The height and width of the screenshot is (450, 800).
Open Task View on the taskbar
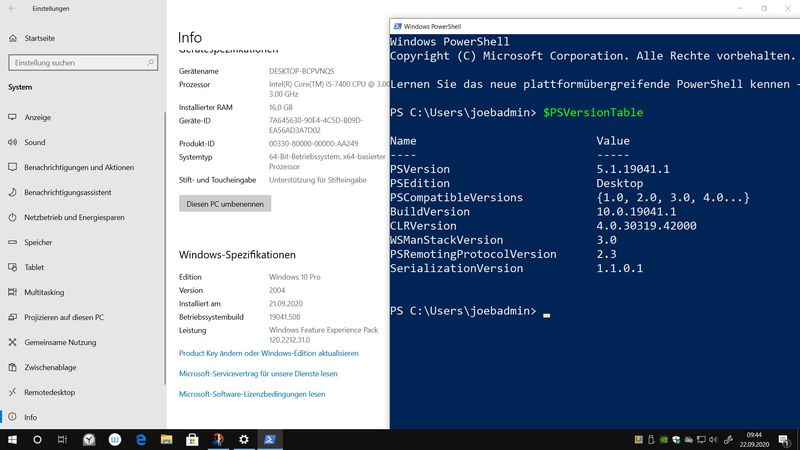pyautogui.click(x=62, y=439)
